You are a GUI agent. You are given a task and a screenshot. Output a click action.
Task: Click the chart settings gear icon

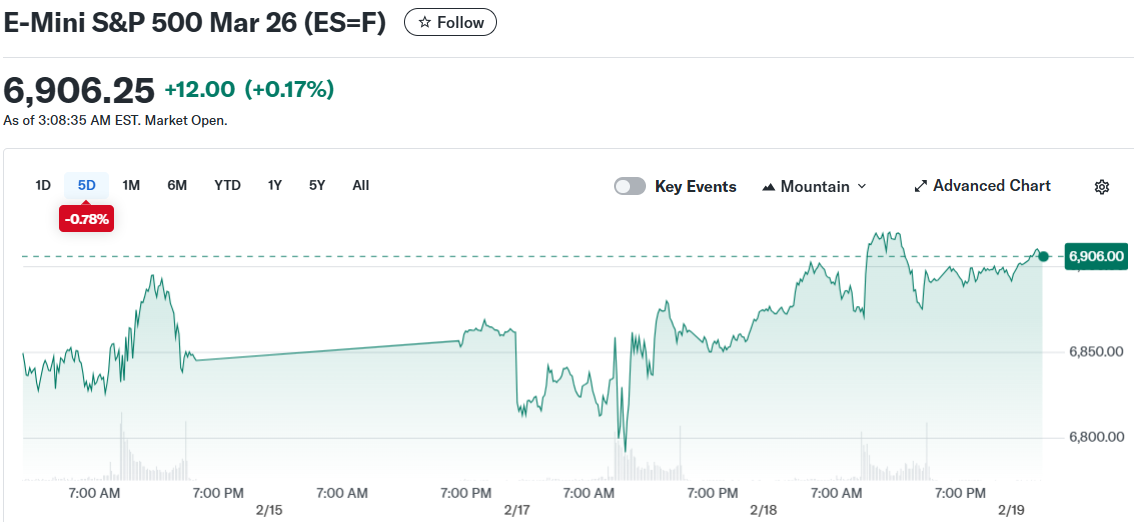(1102, 187)
